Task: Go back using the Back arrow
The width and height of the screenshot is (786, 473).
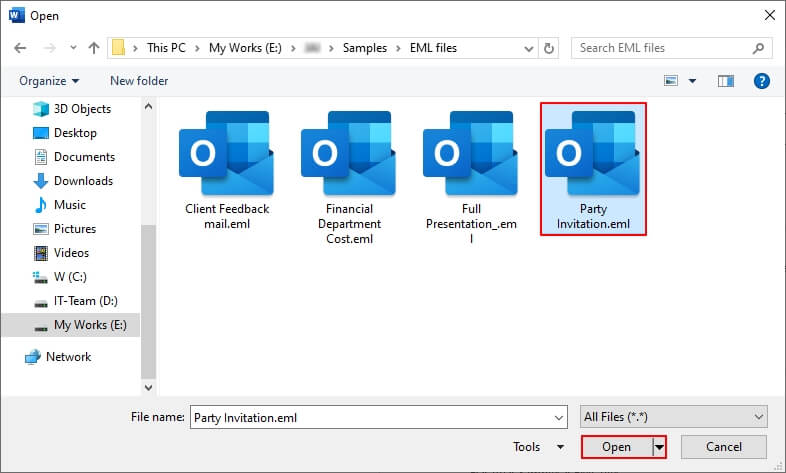Action: (20, 48)
